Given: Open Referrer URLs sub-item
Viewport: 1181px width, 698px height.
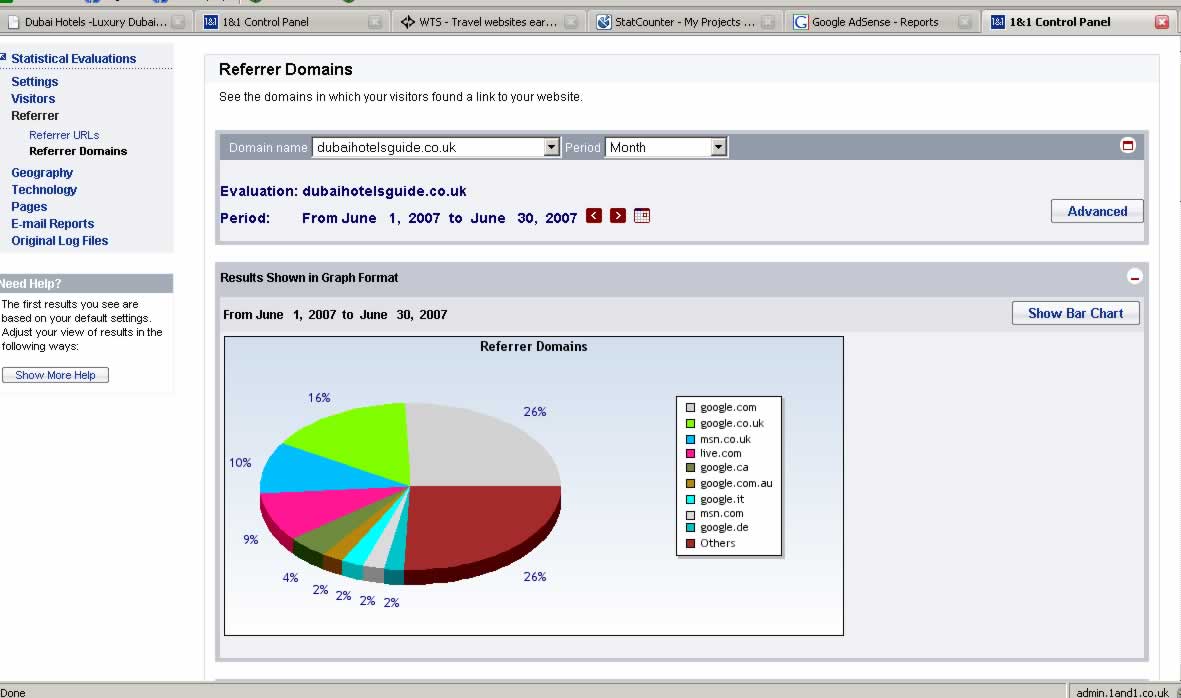Looking at the screenshot, I should tap(64, 135).
